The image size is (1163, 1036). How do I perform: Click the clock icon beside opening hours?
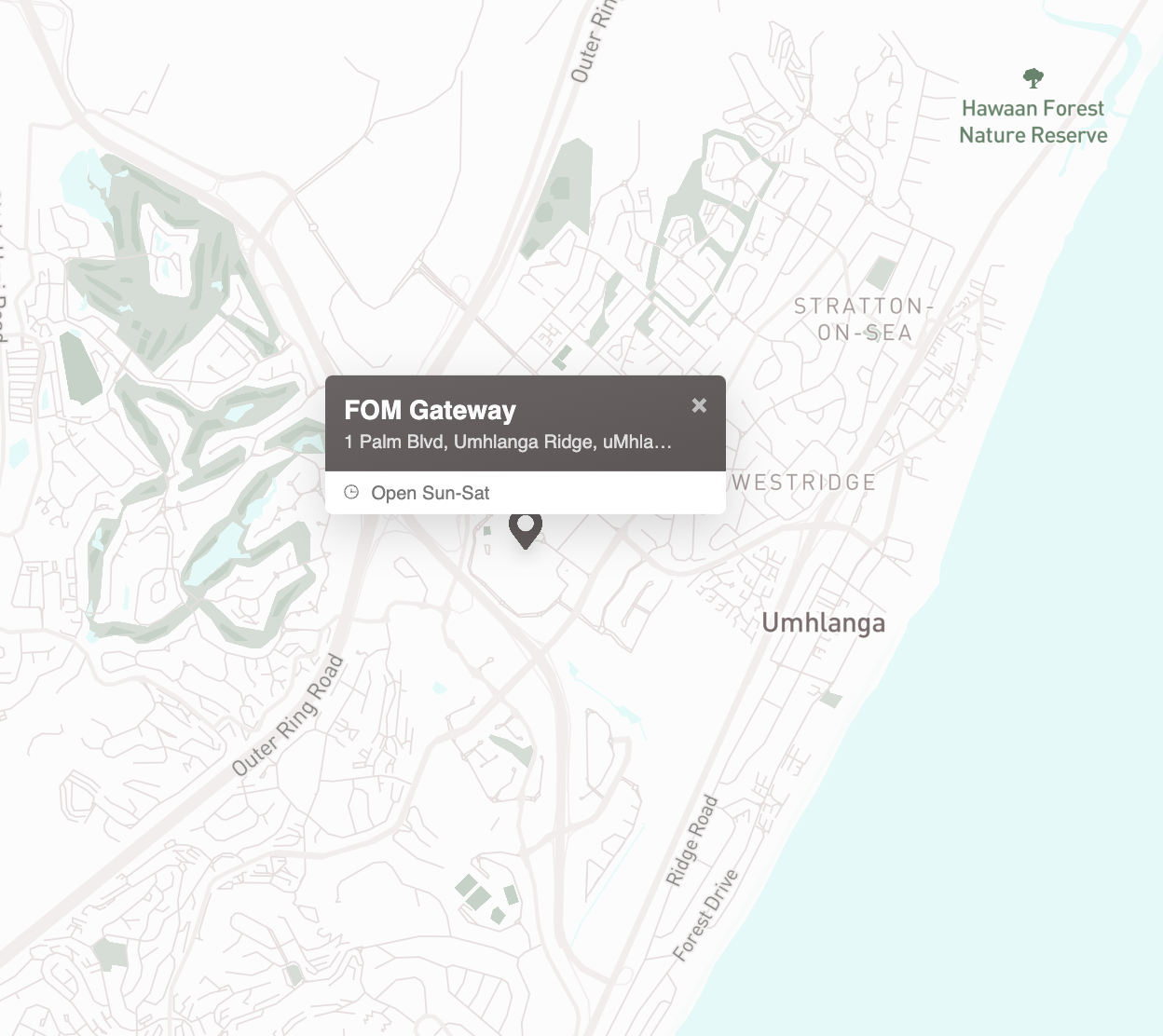point(351,492)
